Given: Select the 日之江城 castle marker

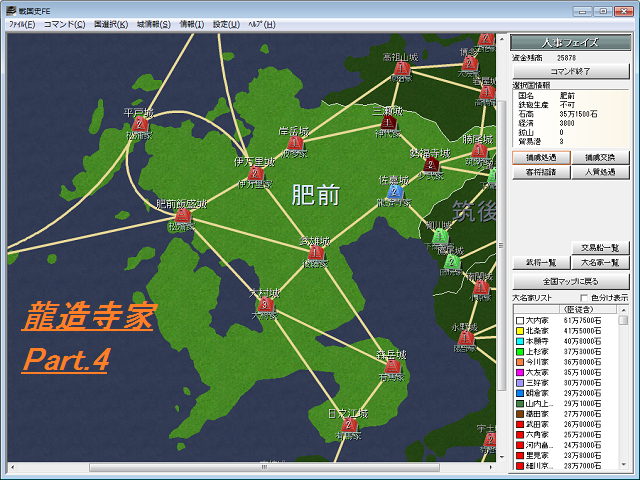Looking at the screenshot, I should pos(349,425).
